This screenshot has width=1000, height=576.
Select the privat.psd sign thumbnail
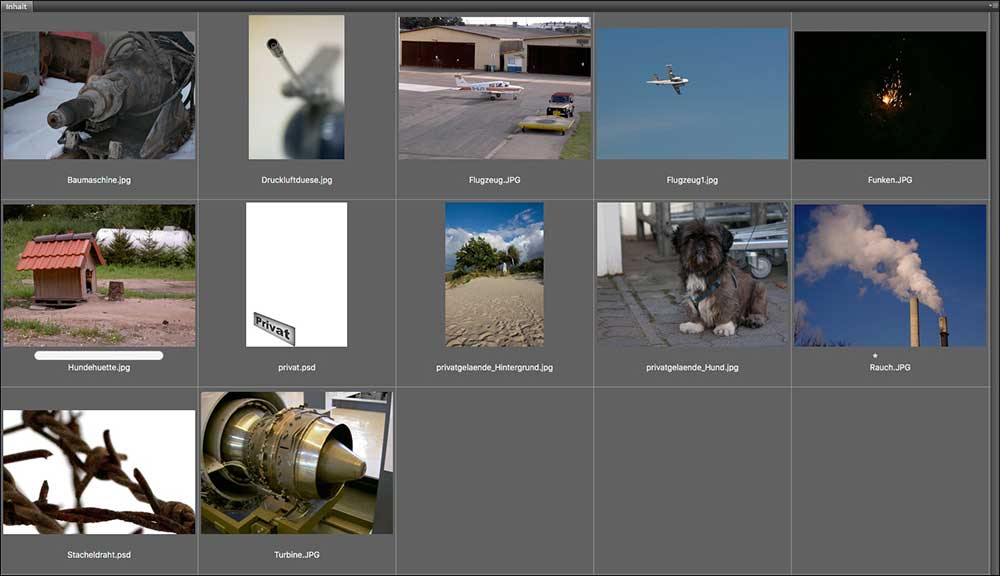pyautogui.click(x=296, y=274)
